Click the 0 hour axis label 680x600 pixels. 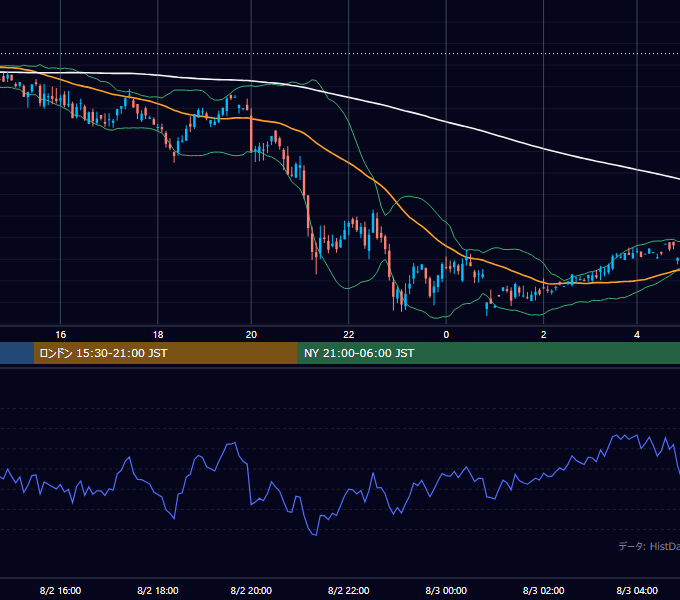[x=446, y=335]
